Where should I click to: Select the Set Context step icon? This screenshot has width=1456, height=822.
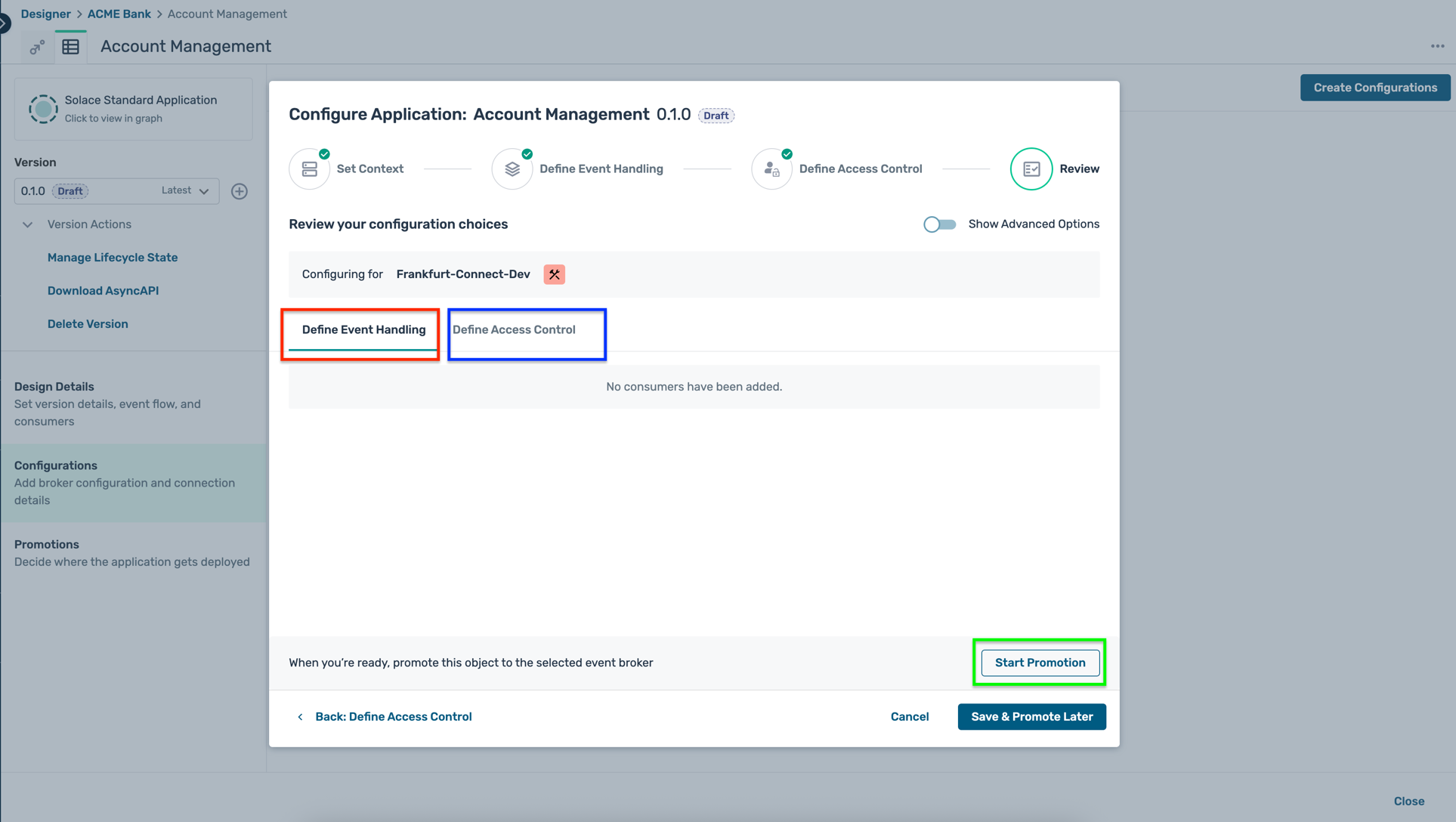pyautogui.click(x=309, y=168)
